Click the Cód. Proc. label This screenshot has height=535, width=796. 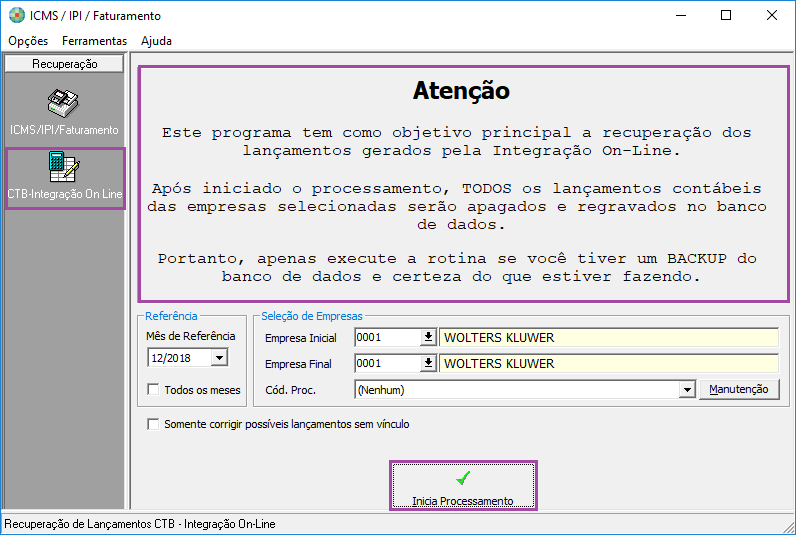pyautogui.click(x=290, y=390)
